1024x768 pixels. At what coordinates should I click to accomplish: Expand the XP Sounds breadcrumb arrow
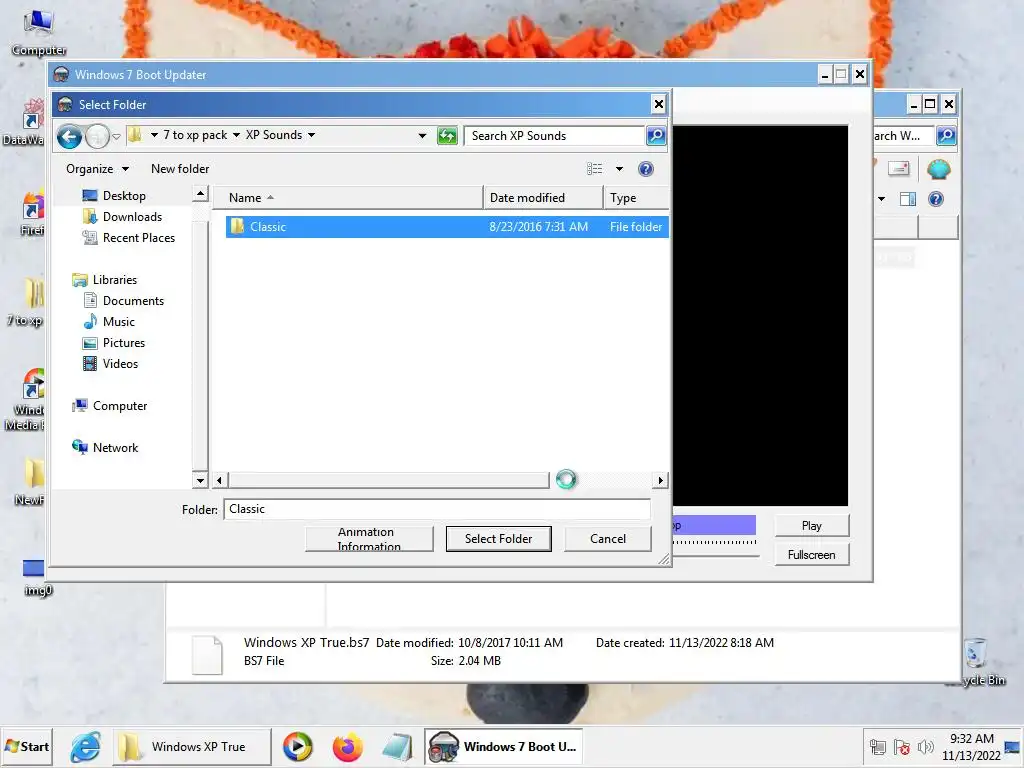pos(312,135)
